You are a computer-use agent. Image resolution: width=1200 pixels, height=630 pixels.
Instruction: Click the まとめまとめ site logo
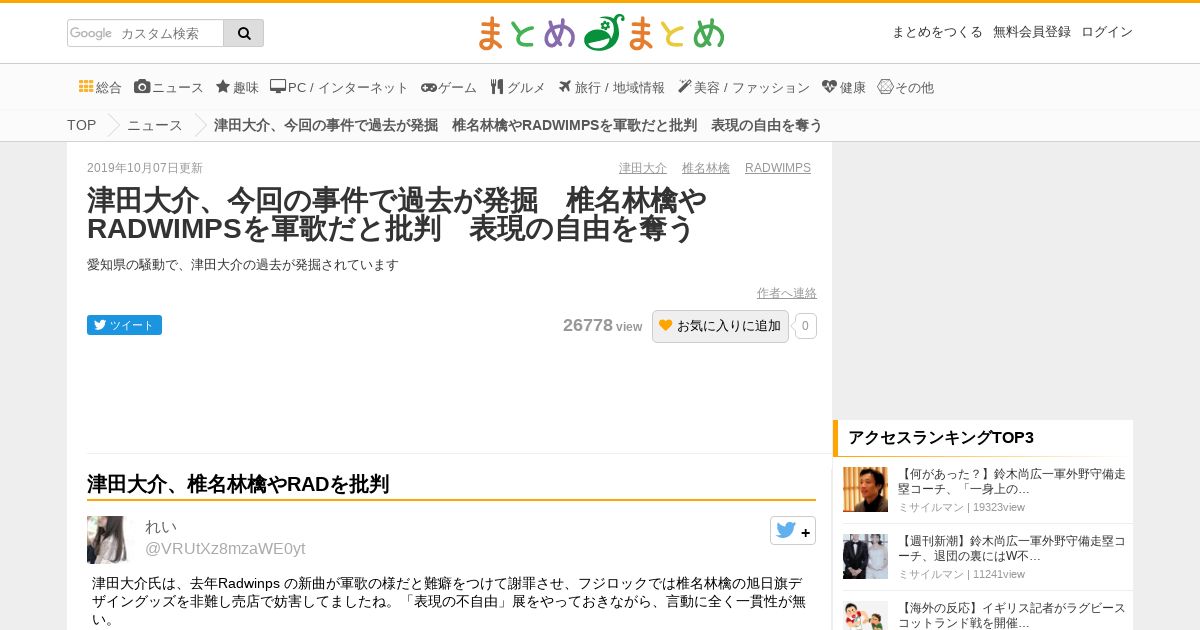point(601,33)
